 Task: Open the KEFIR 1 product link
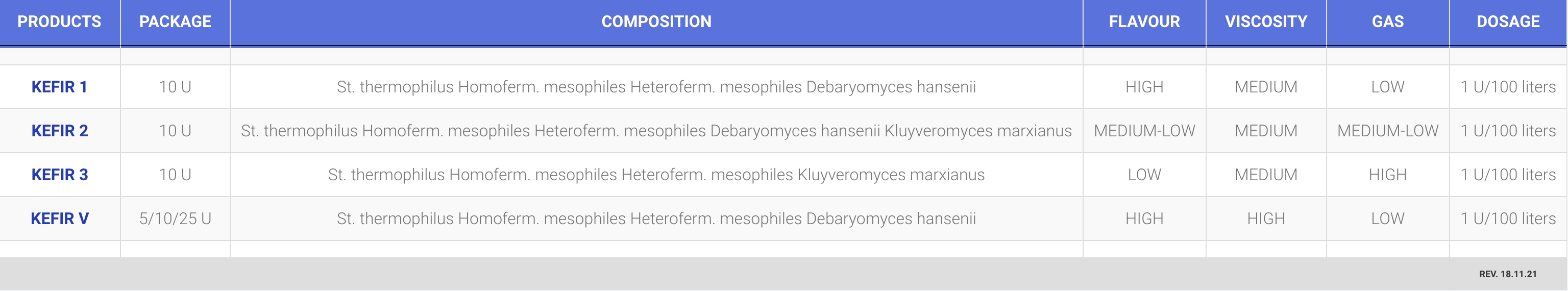tap(59, 87)
